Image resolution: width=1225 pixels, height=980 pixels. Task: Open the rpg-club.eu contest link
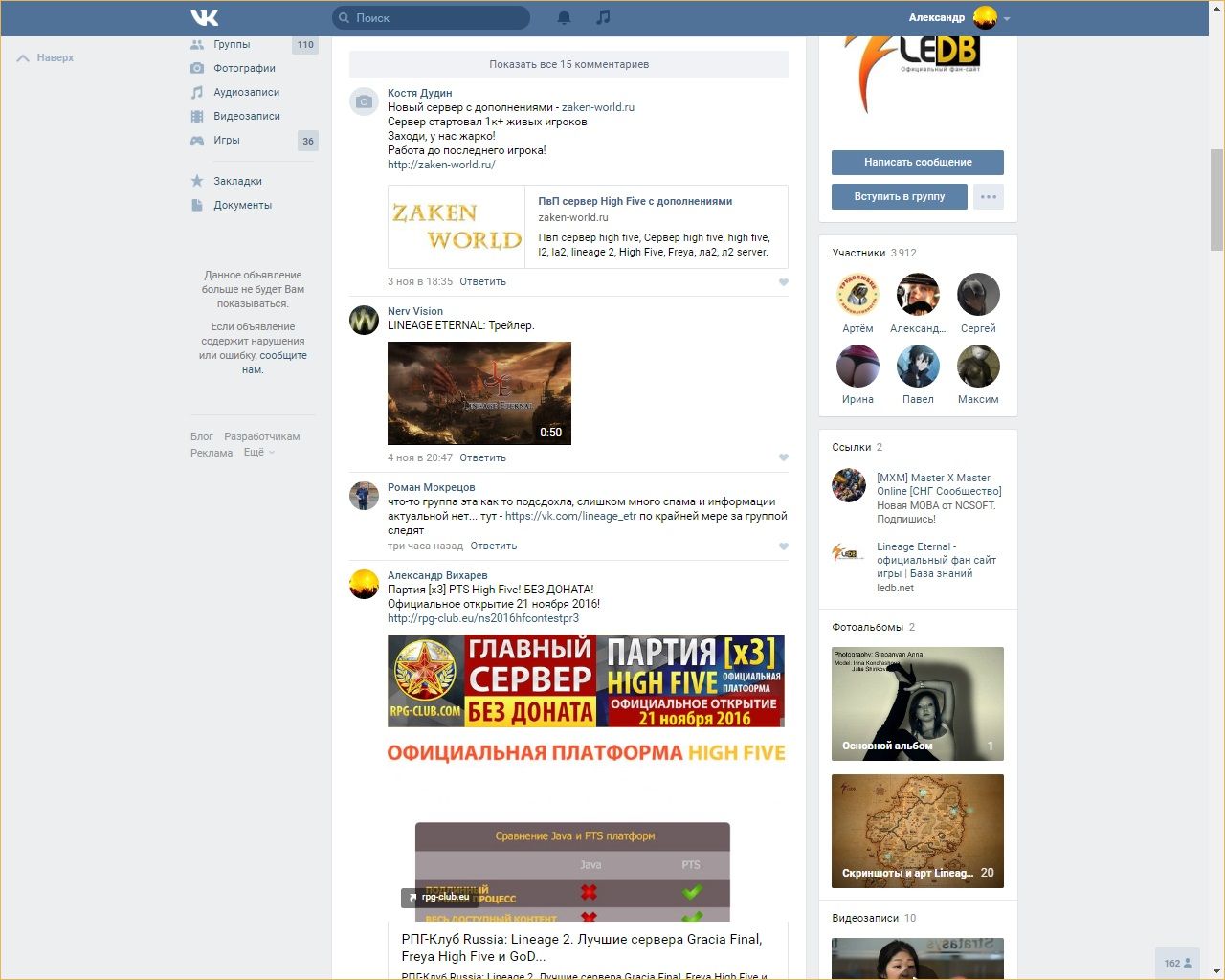pos(483,618)
